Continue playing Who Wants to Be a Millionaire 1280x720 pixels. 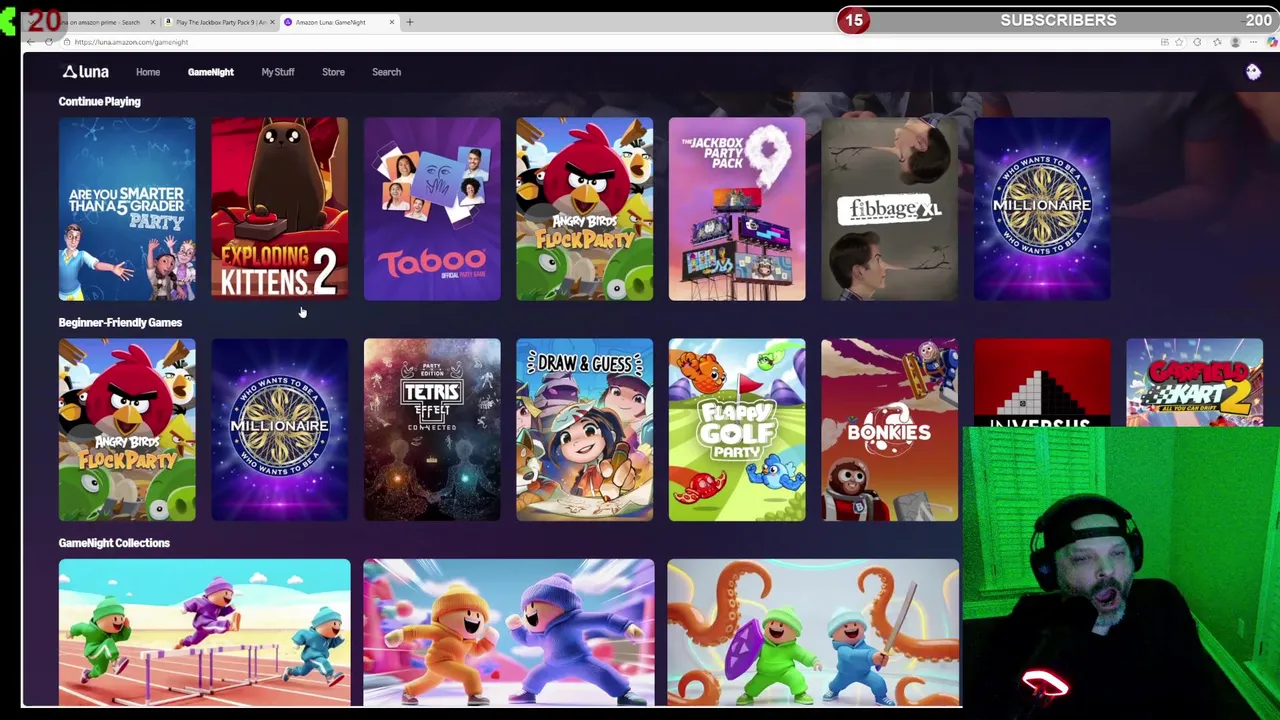pyautogui.click(x=1042, y=209)
